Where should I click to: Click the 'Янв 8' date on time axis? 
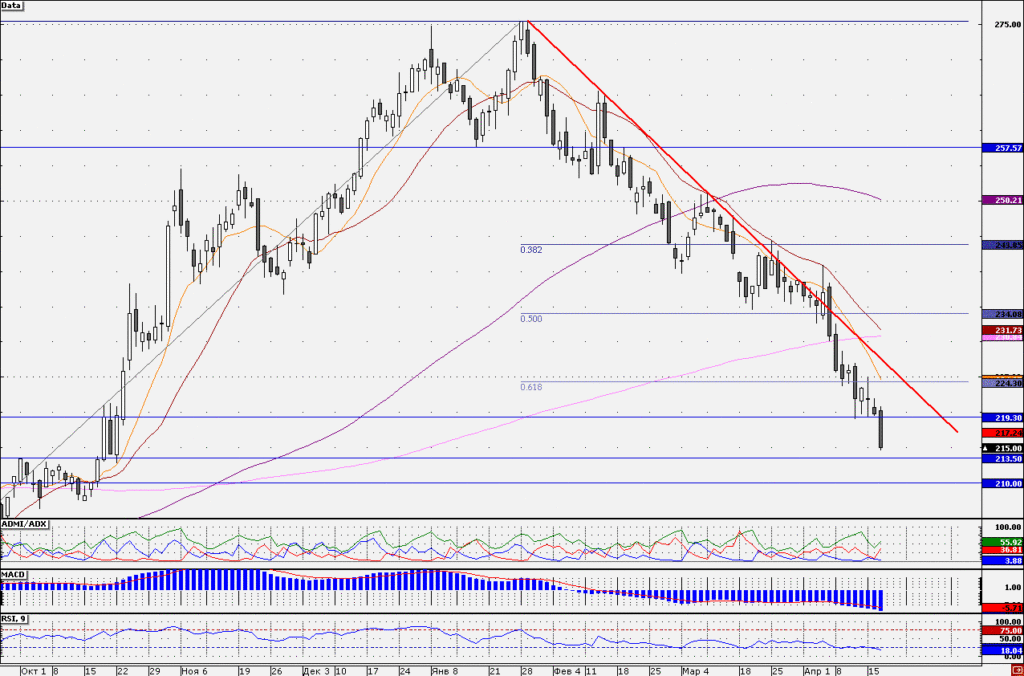[x=445, y=671]
